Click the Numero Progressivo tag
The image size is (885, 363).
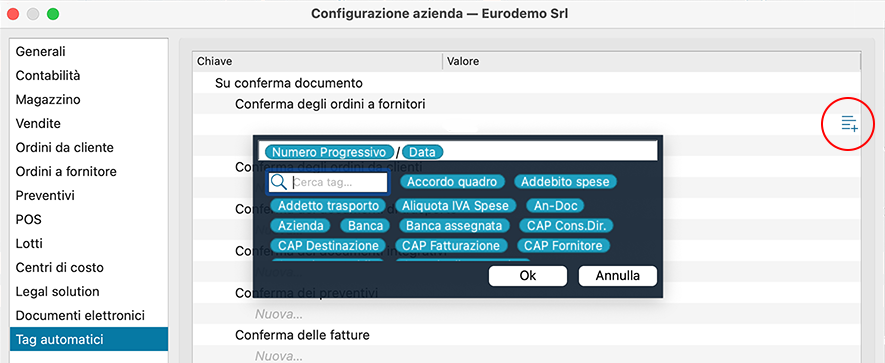tap(329, 152)
